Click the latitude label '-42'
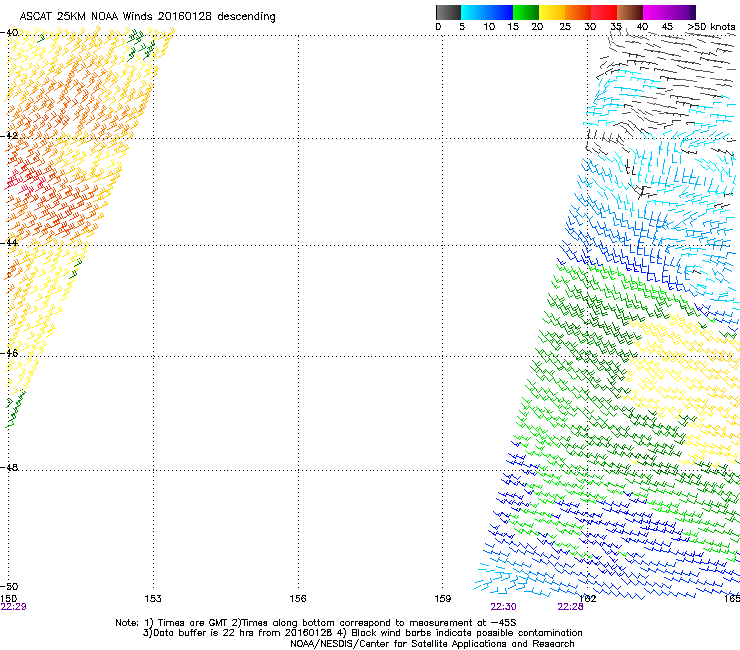Screen dimensions: 740x650 point(9,136)
